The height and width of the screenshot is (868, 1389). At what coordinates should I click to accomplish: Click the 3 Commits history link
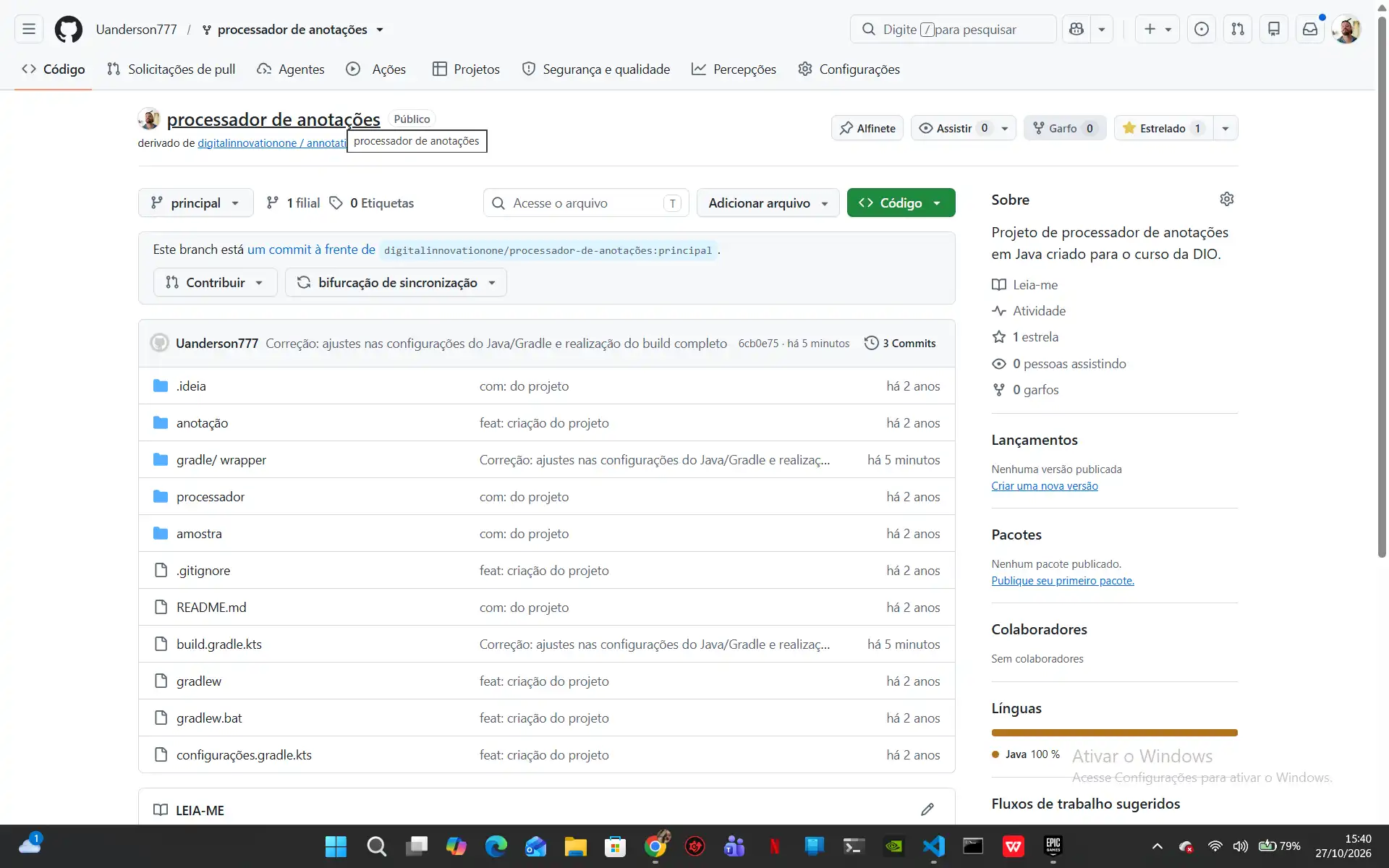pos(901,343)
